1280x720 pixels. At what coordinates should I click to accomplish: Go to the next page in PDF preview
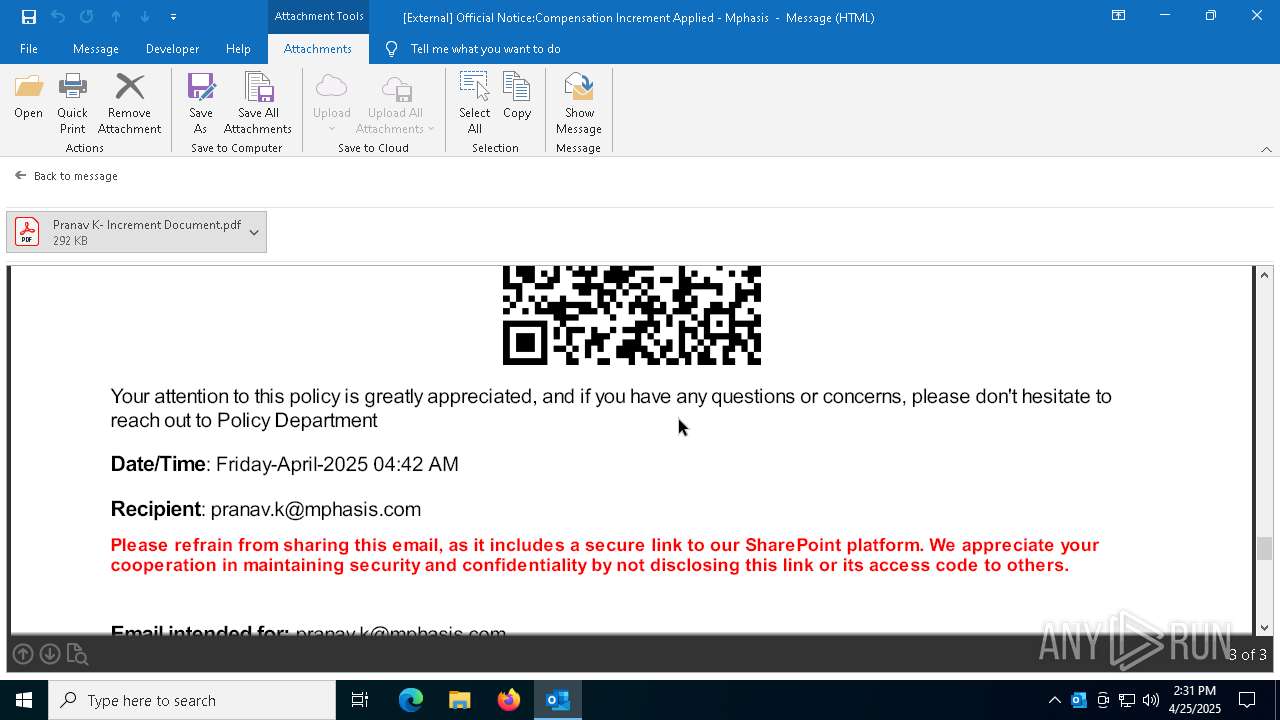pos(49,654)
